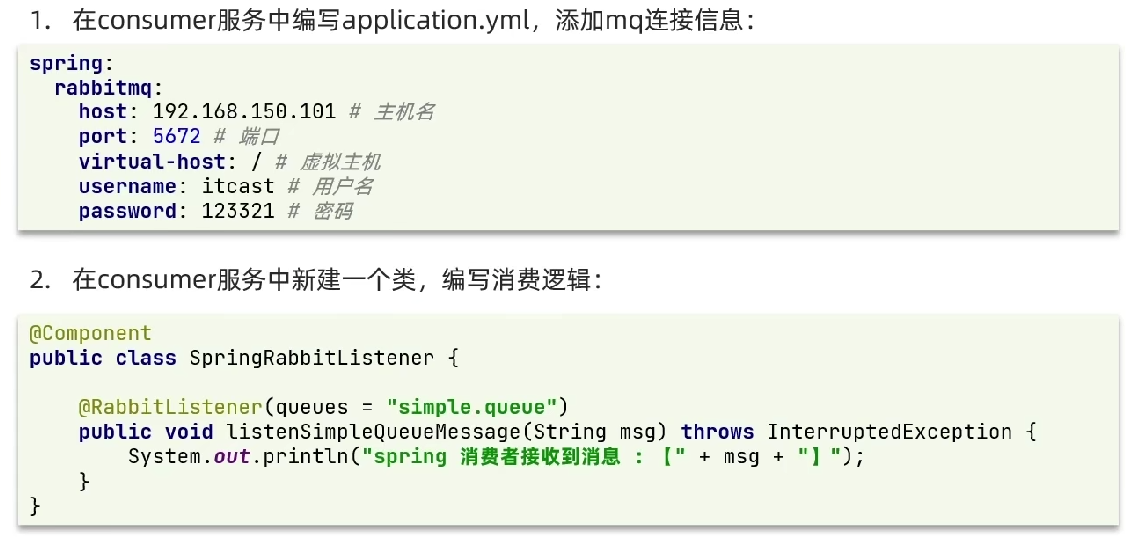Click the username value itcast
1147x544 pixels.
click(x=237, y=186)
